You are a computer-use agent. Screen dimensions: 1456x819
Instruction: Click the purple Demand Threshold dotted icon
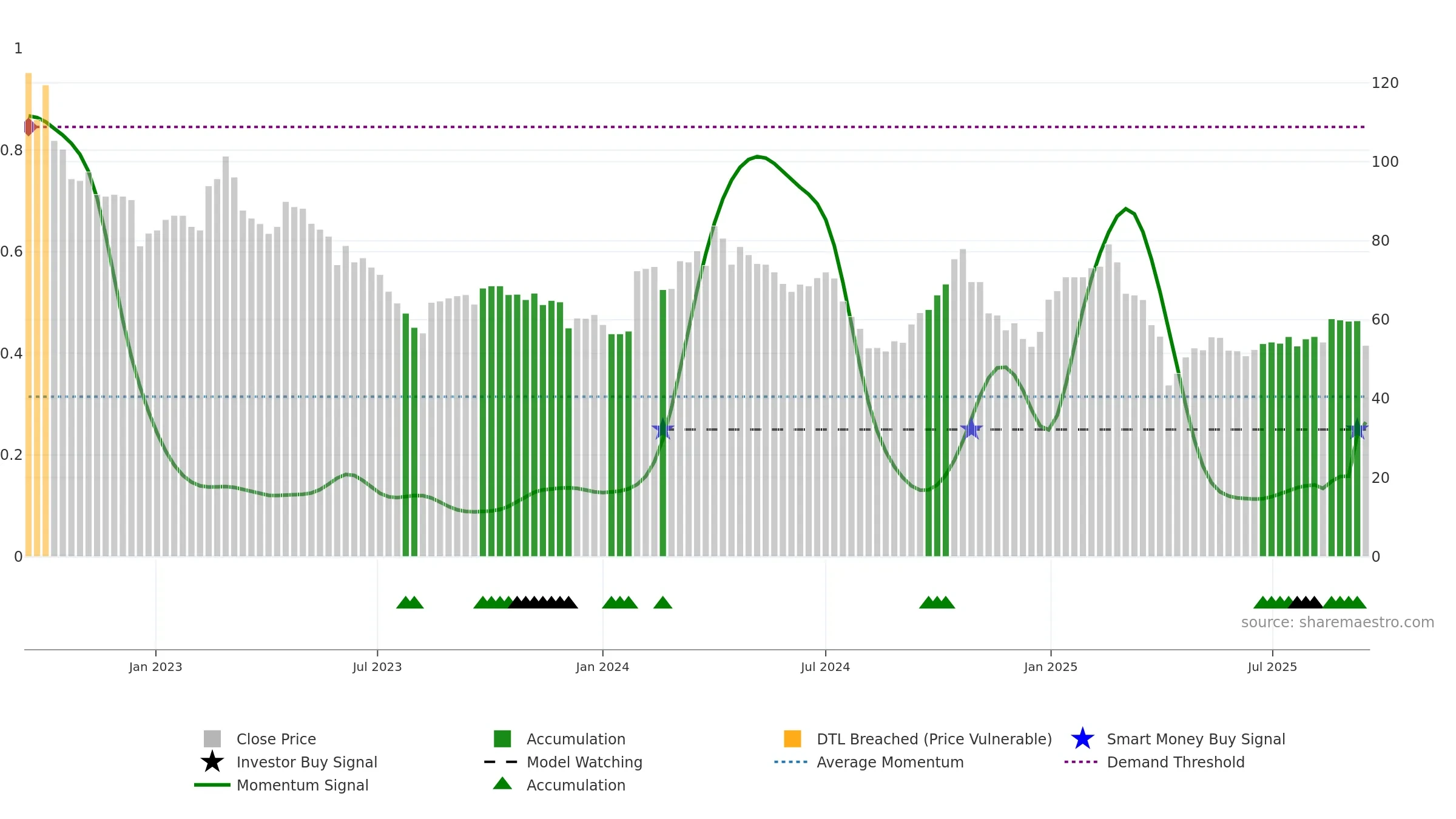[x=1081, y=762]
